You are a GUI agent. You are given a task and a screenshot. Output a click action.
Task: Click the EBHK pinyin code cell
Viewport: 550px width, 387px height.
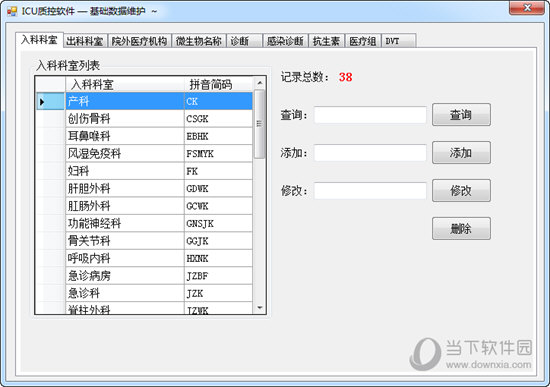(218, 136)
